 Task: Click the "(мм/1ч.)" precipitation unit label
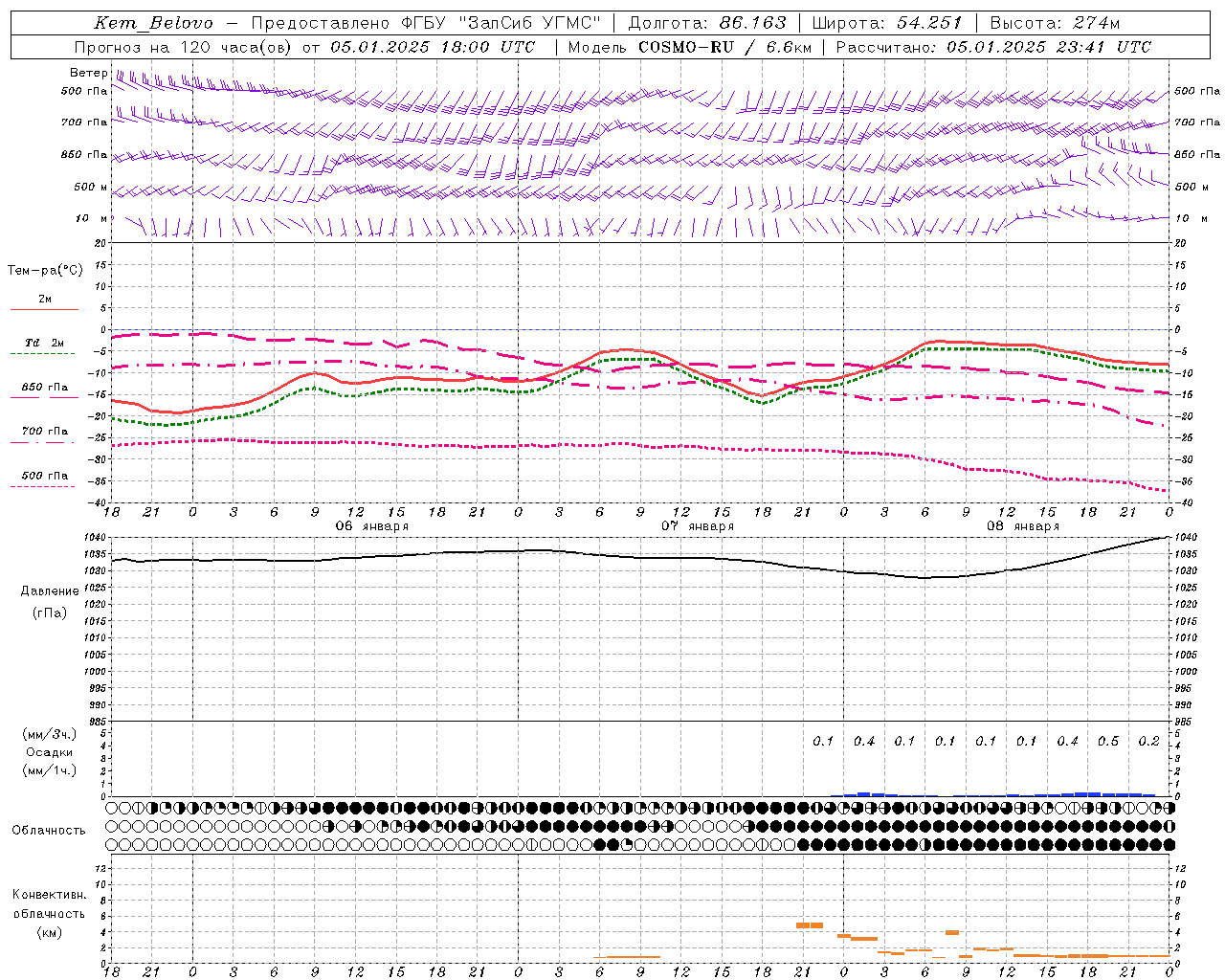pyautogui.click(x=50, y=769)
